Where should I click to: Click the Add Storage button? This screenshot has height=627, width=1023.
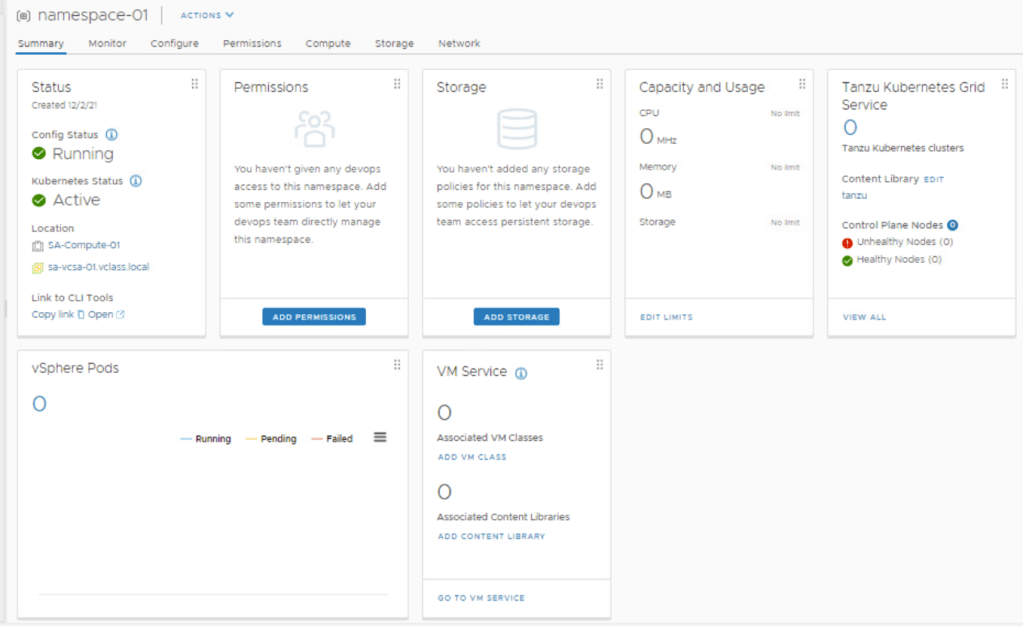[x=516, y=317]
